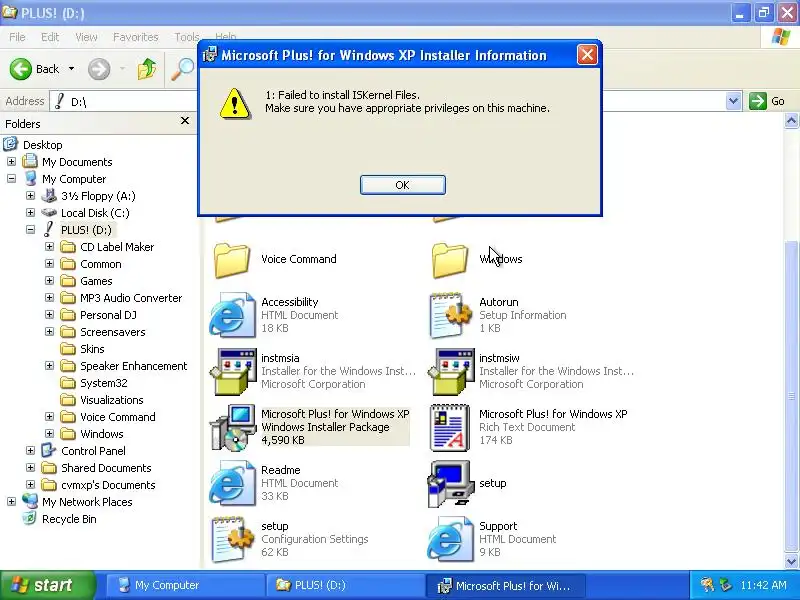Click the clock showing 11:42 AM
The image size is (800, 600).
[x=763, y=585]
